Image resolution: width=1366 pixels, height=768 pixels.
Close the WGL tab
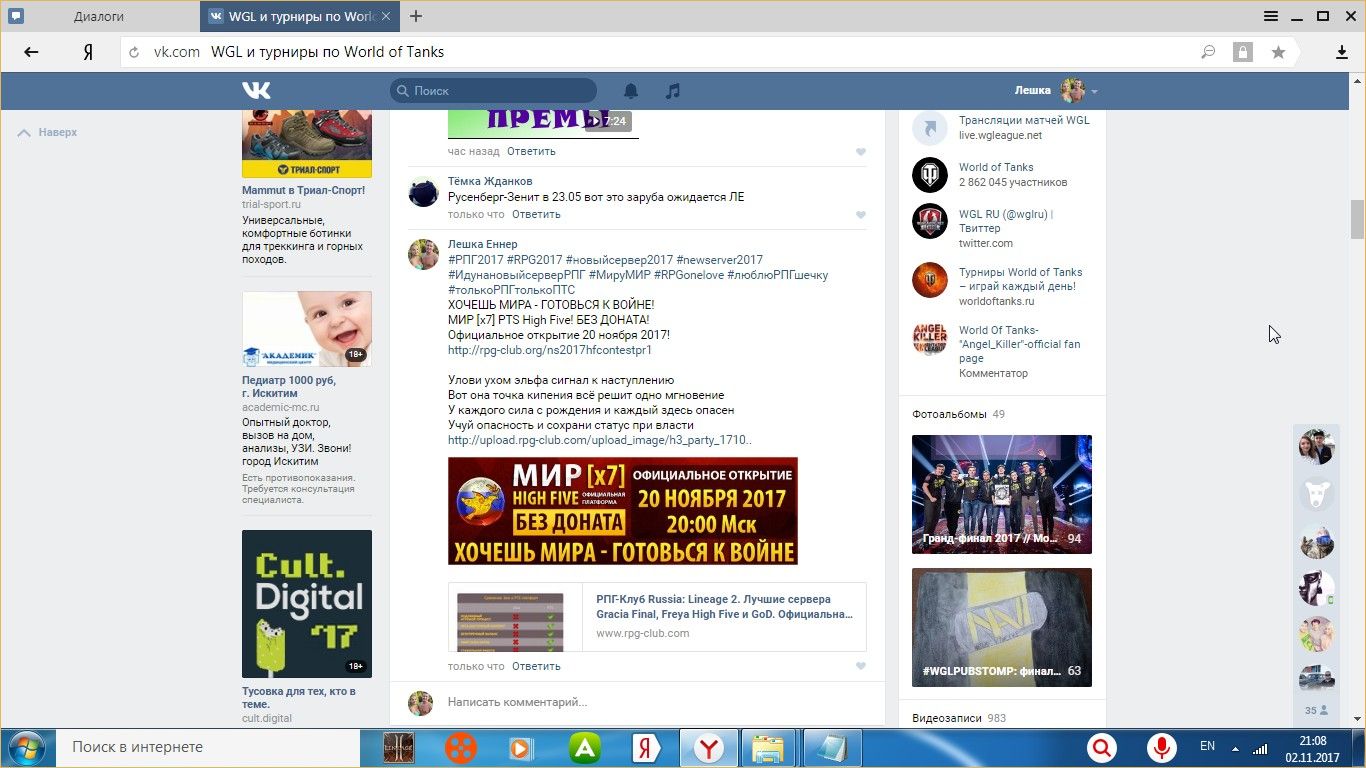pyautogui.click(x=386, y=17)
